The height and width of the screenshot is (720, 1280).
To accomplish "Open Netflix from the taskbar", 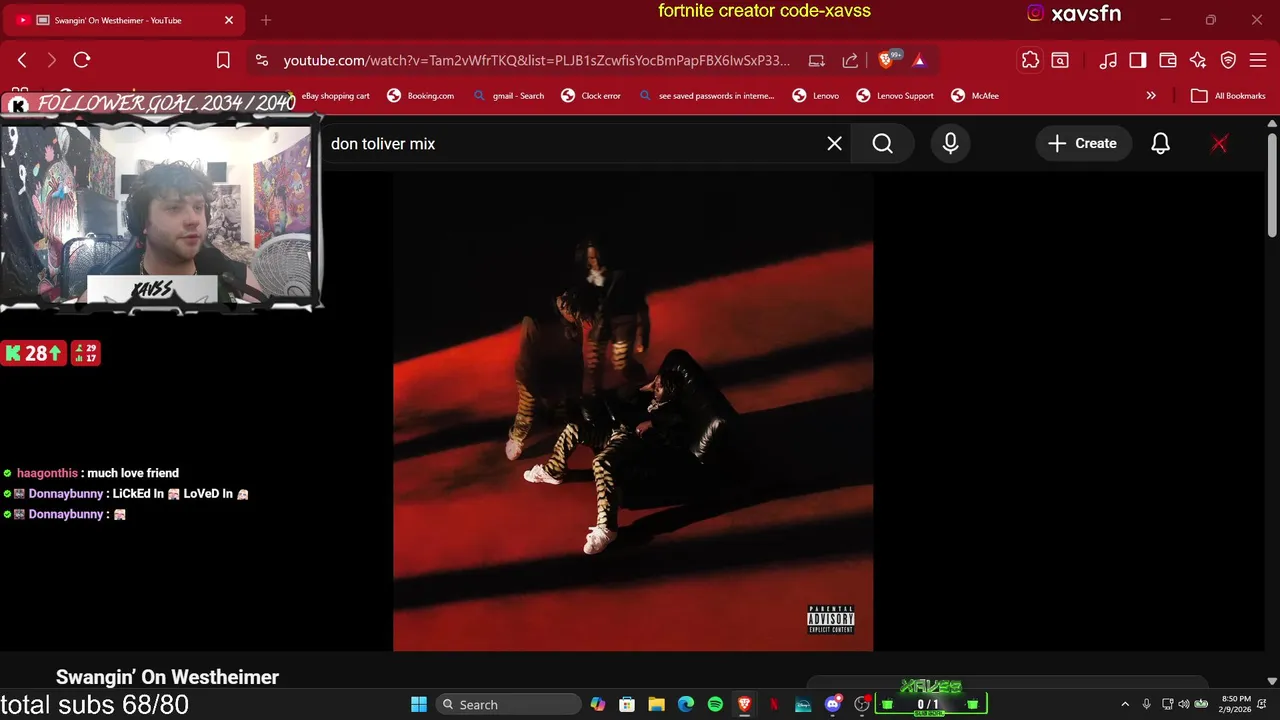I will (x=773, y=705).
